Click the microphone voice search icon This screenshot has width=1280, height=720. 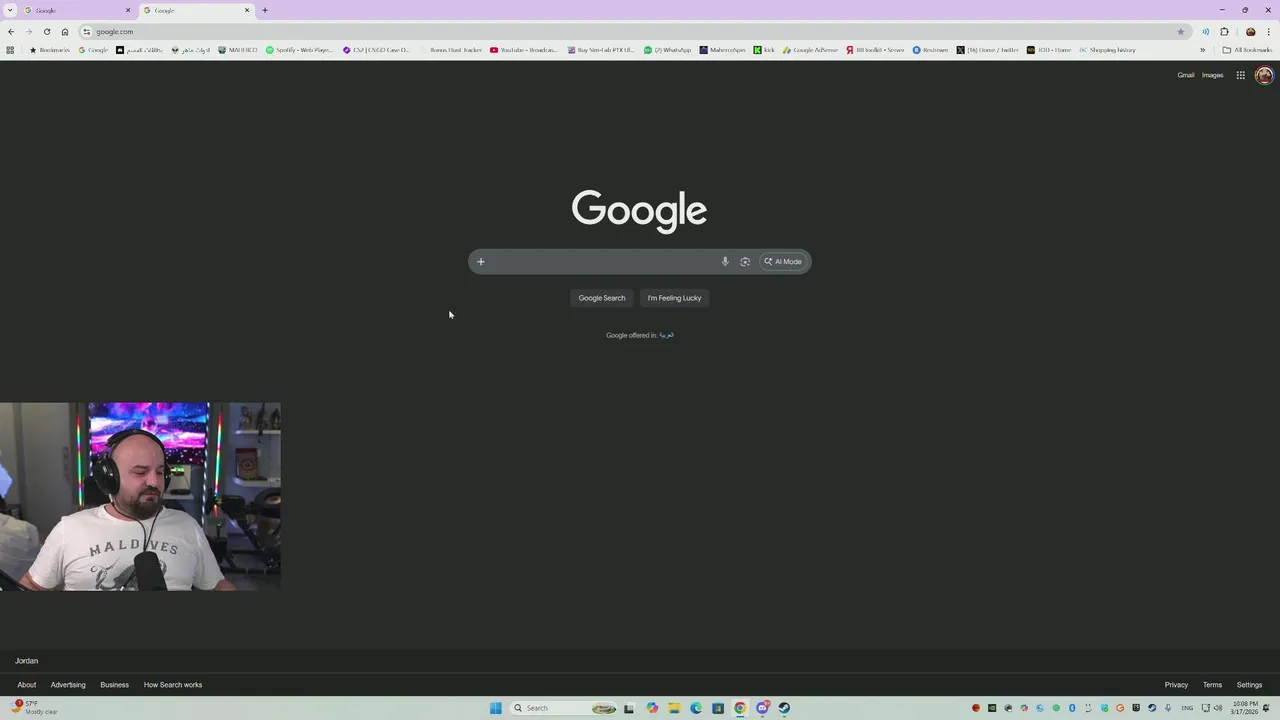[725, 262]
